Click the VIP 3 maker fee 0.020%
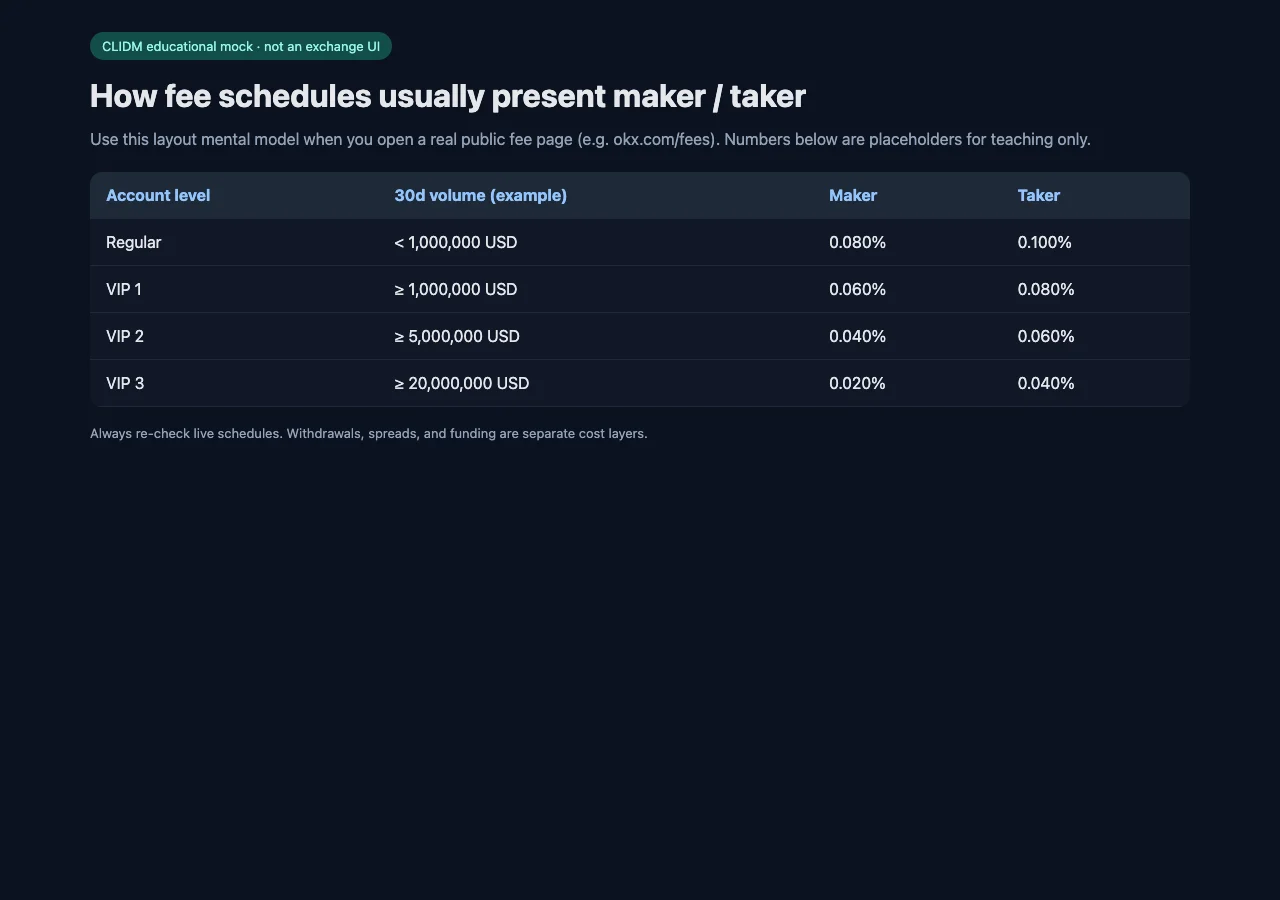 (x=857, y=383)
